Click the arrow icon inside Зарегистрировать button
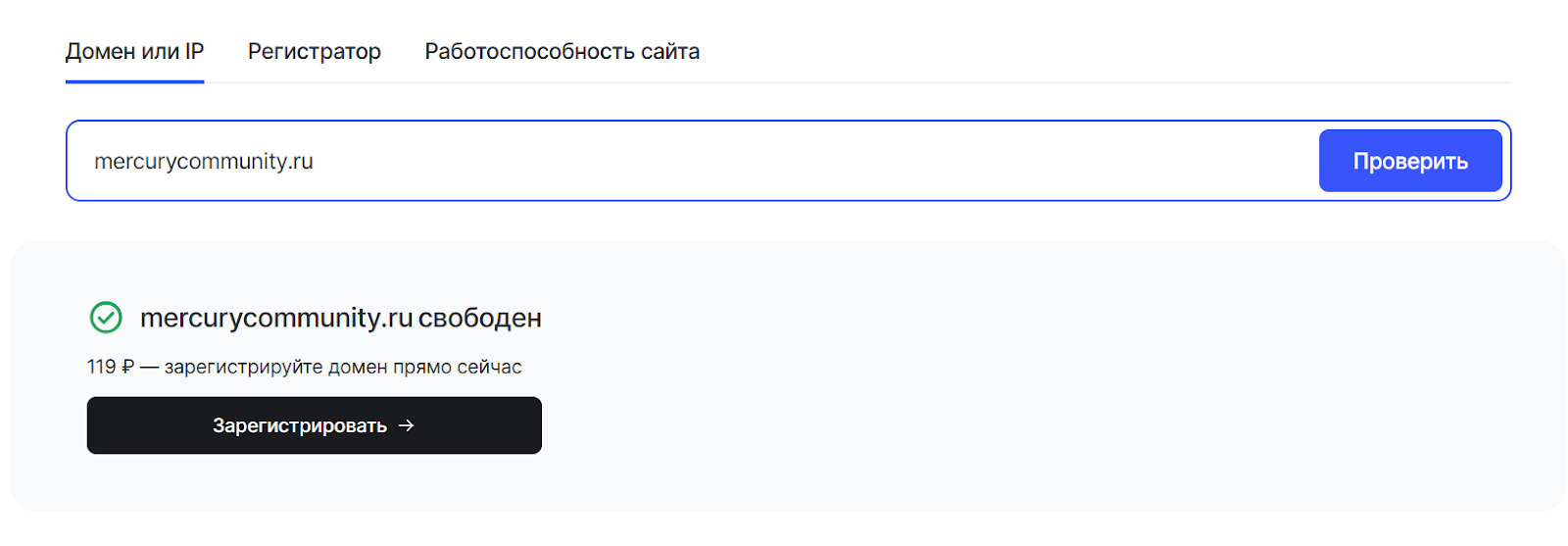The image size is (1568, 546). [407, 425]
